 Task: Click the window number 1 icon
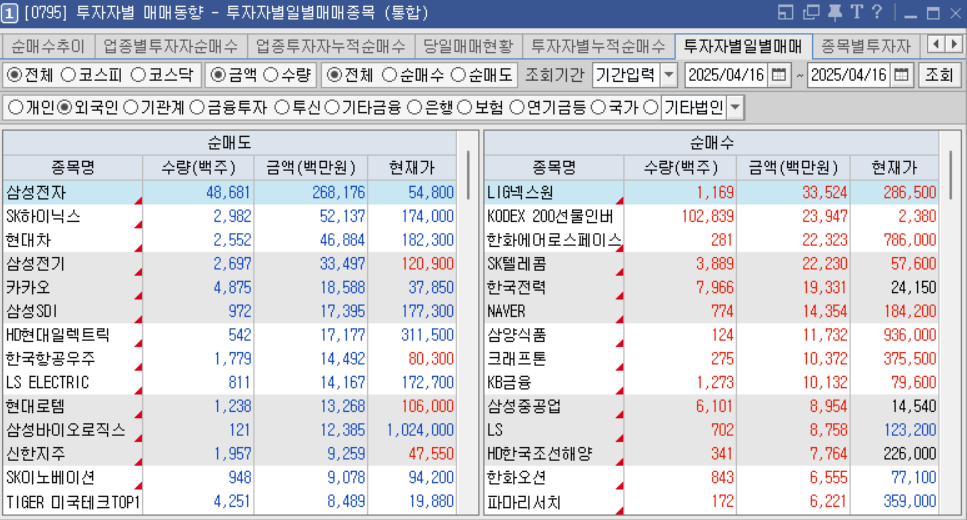click(9, 14)
